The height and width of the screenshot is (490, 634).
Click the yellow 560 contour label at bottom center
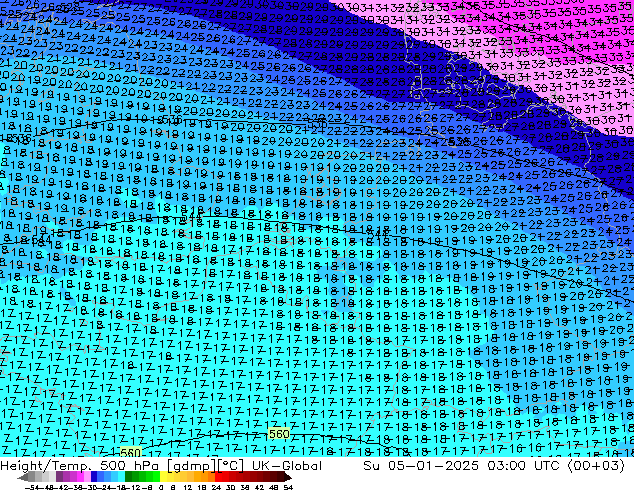click(x=279, y=434)
